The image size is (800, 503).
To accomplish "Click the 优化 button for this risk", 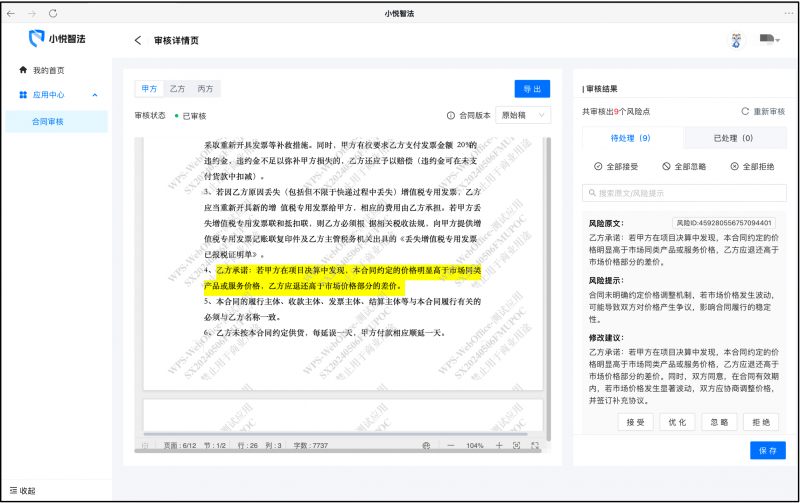I will [677, 423].
